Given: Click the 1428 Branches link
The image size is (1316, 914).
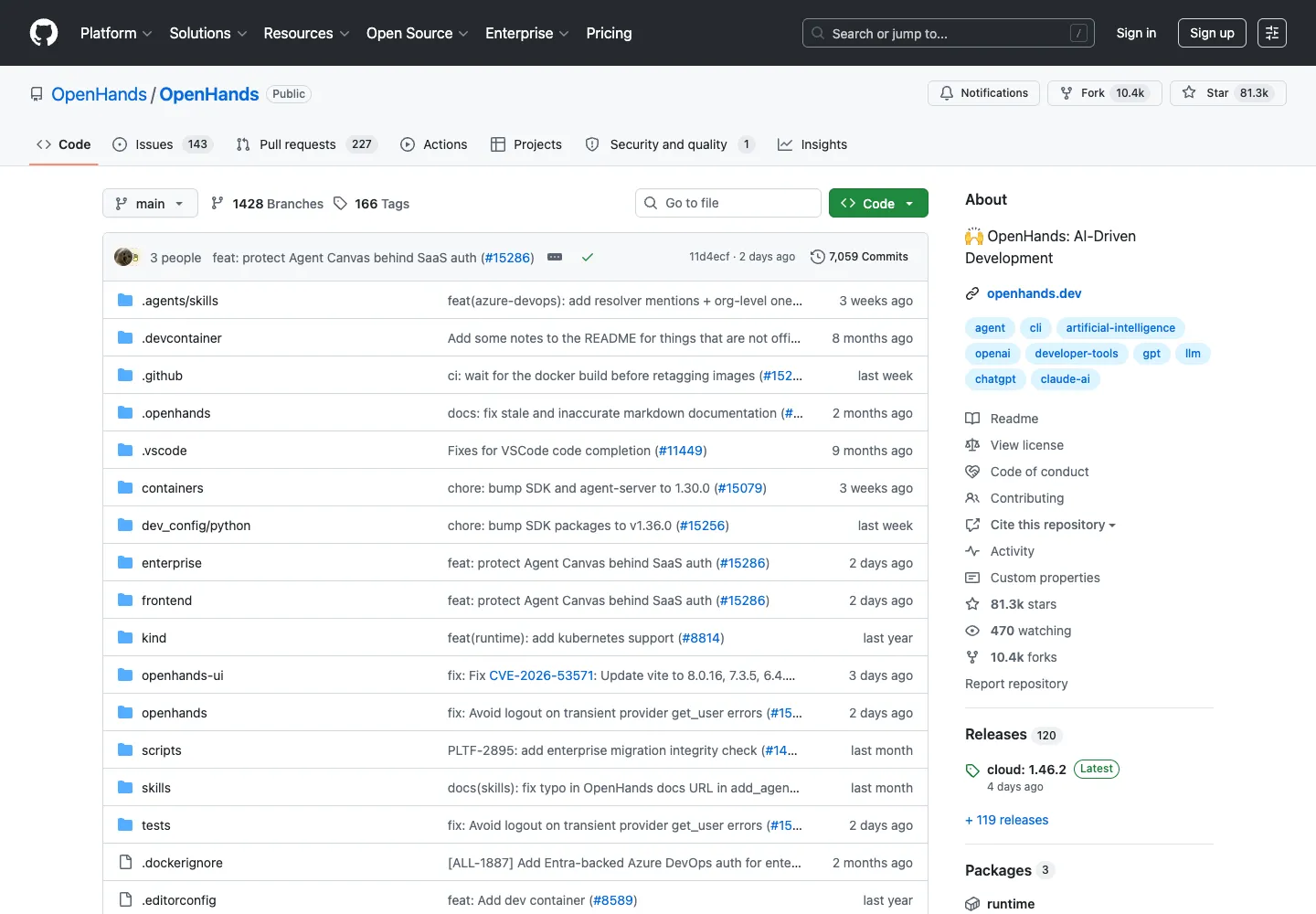Looking at the screenshot, I should pyautogui.click(x=267, y=204).
